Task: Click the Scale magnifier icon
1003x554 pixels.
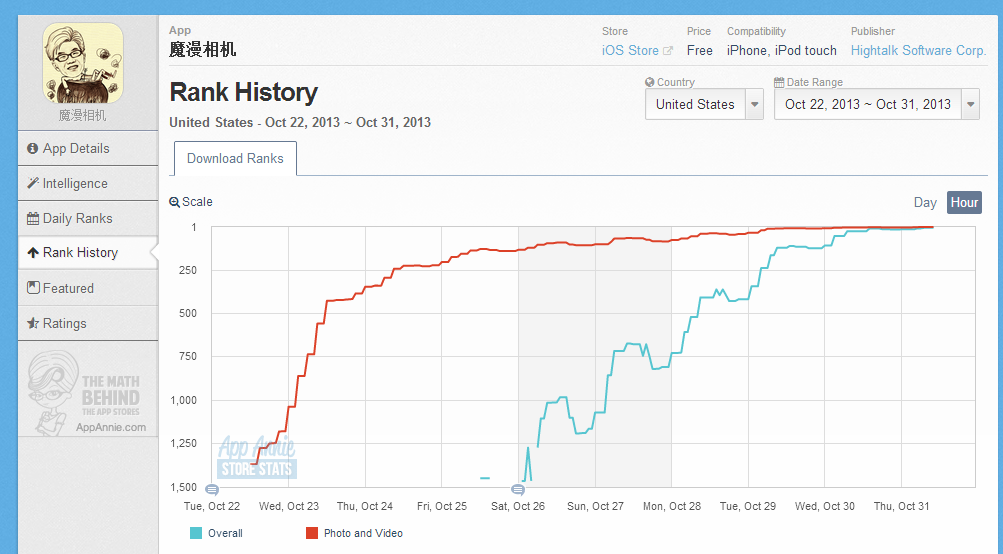Action: click(x=175, y=202)
